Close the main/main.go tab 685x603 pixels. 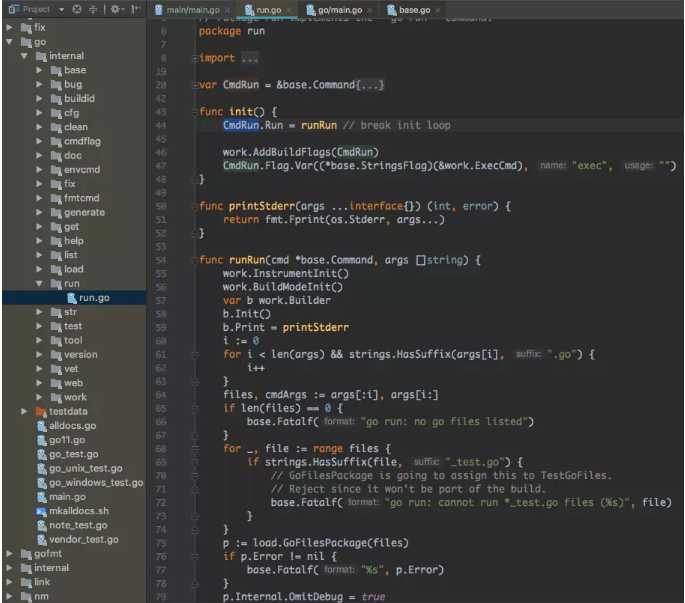pos(227,10)
